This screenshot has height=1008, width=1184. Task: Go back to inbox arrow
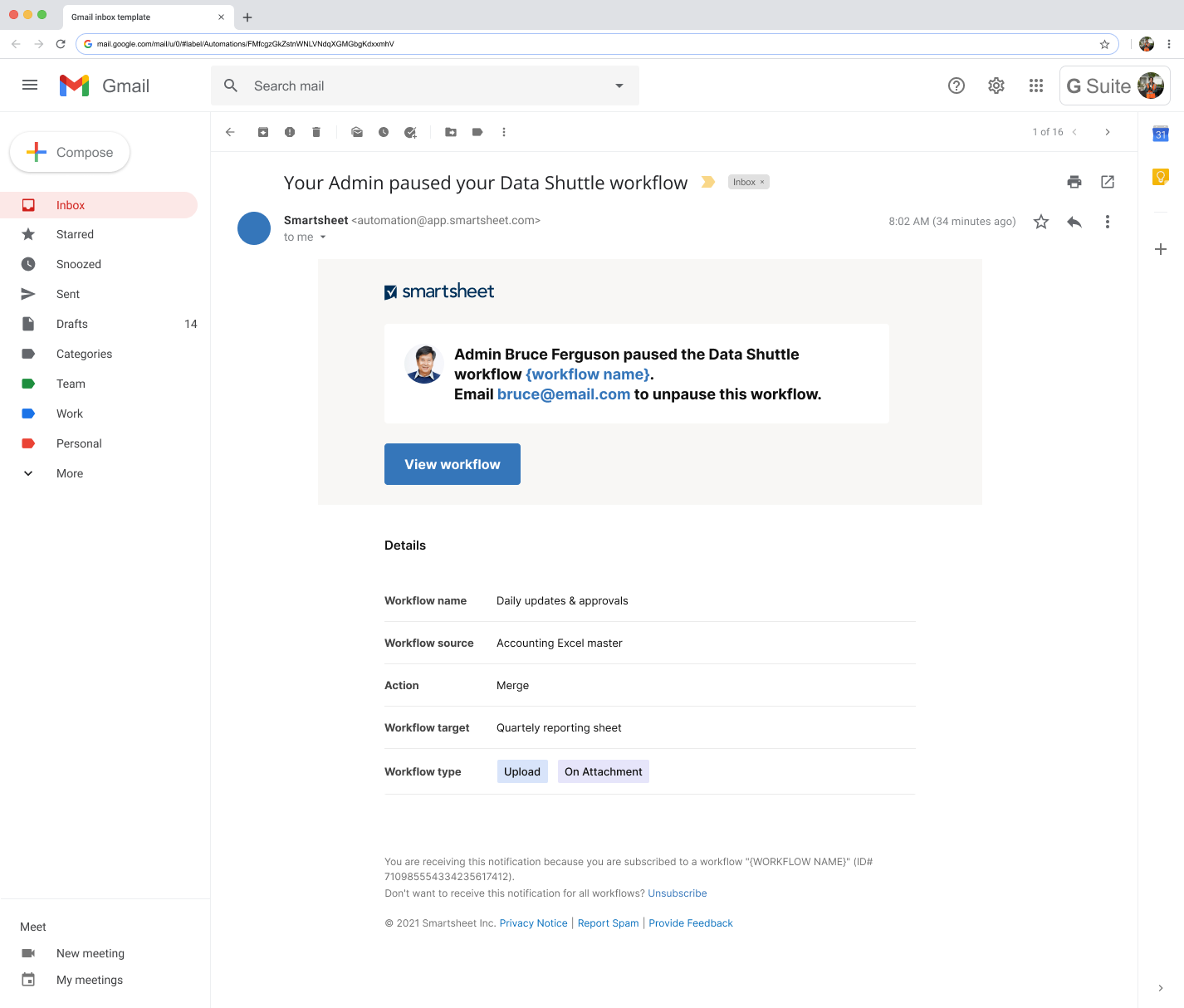[230, 132]
